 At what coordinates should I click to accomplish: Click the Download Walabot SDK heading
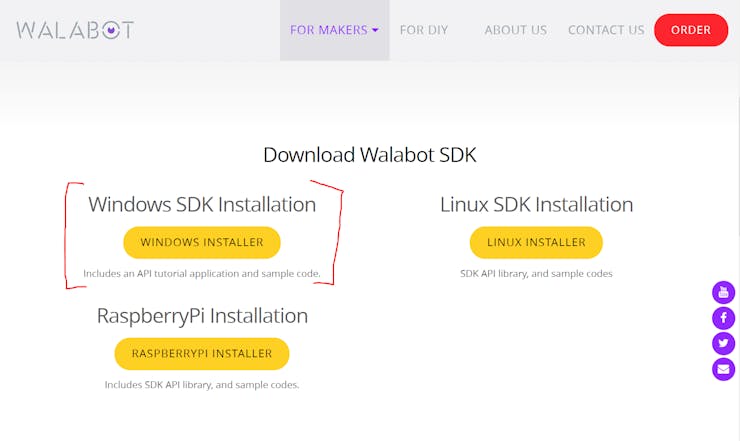pos(370,155)
